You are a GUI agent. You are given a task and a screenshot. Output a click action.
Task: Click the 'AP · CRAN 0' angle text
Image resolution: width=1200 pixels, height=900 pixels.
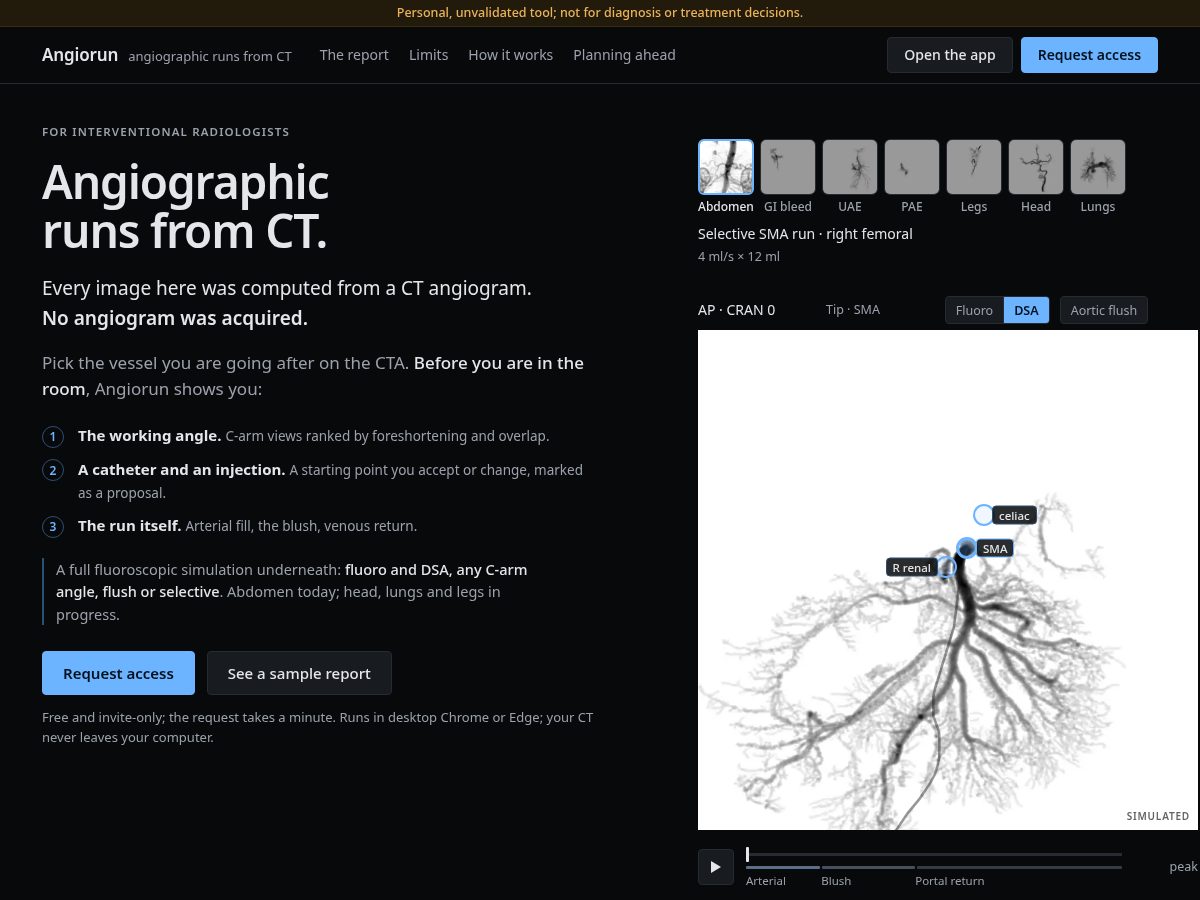(736, 310)
